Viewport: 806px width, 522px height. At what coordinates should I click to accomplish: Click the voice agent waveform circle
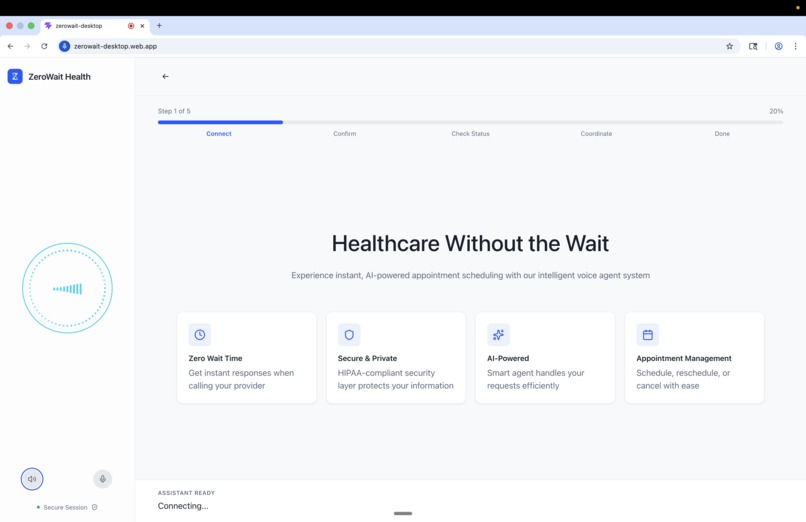coord(67,288)
